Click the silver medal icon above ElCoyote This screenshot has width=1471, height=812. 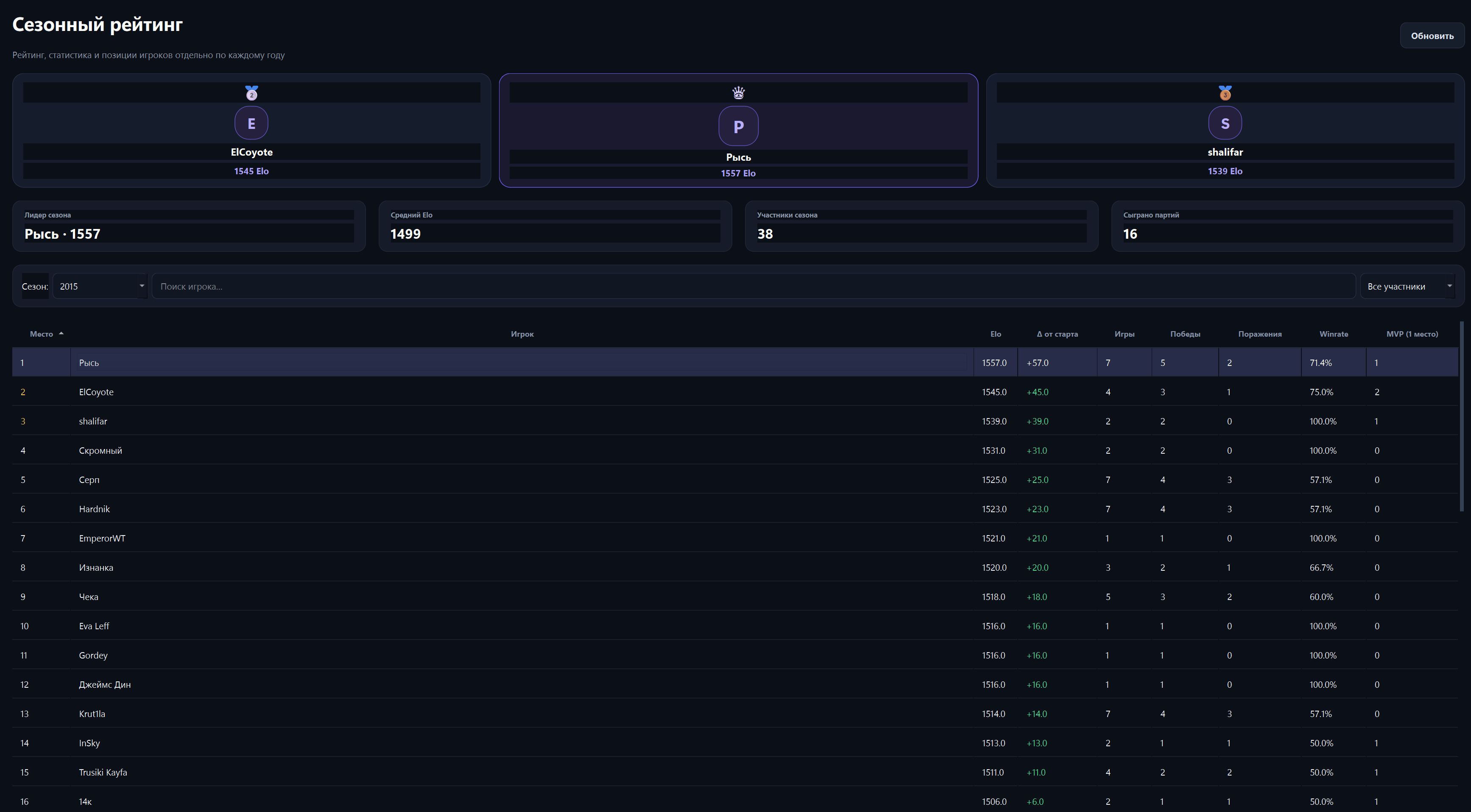(x=251, y=92)
